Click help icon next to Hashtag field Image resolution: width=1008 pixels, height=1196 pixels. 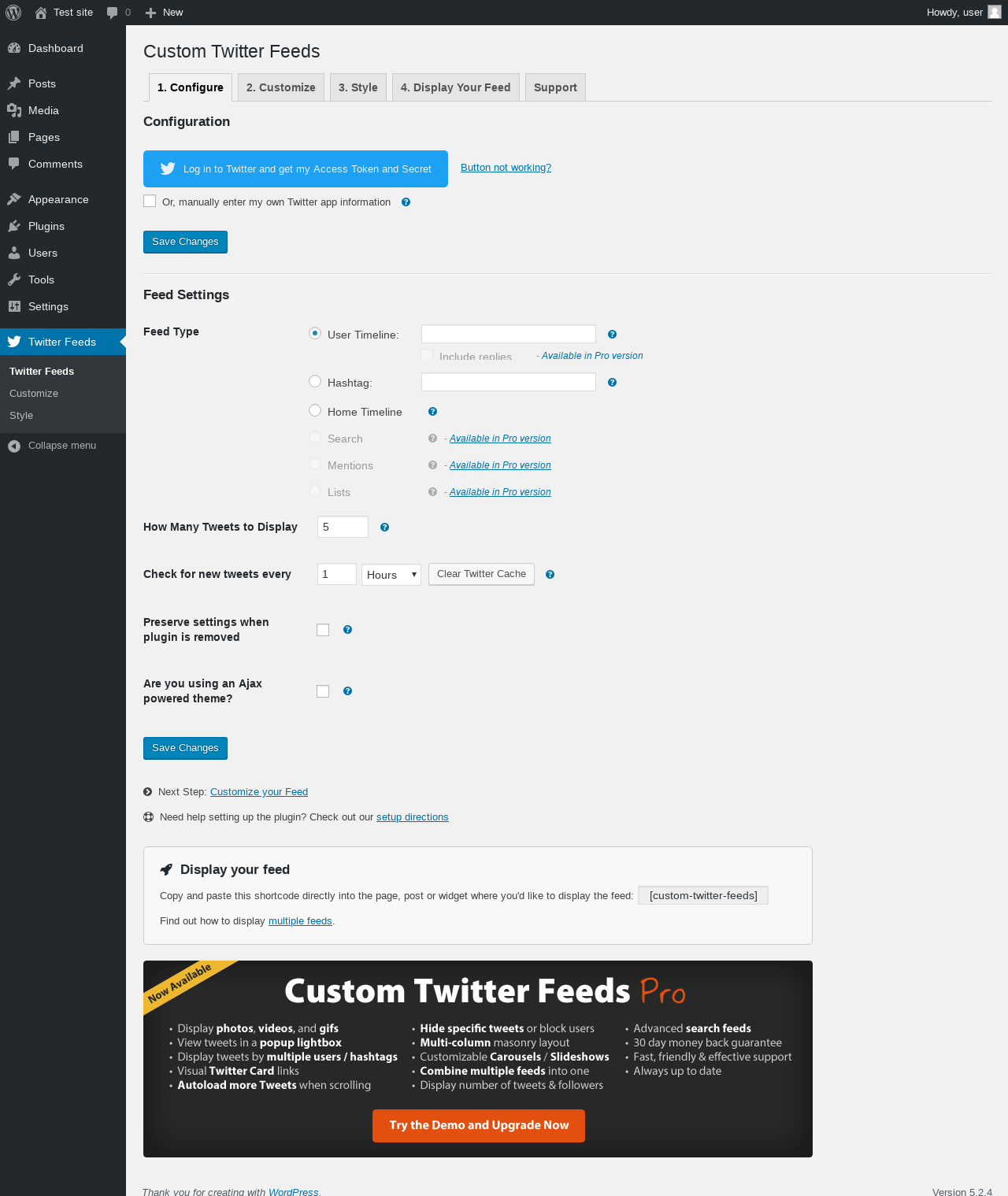[613, 383]
